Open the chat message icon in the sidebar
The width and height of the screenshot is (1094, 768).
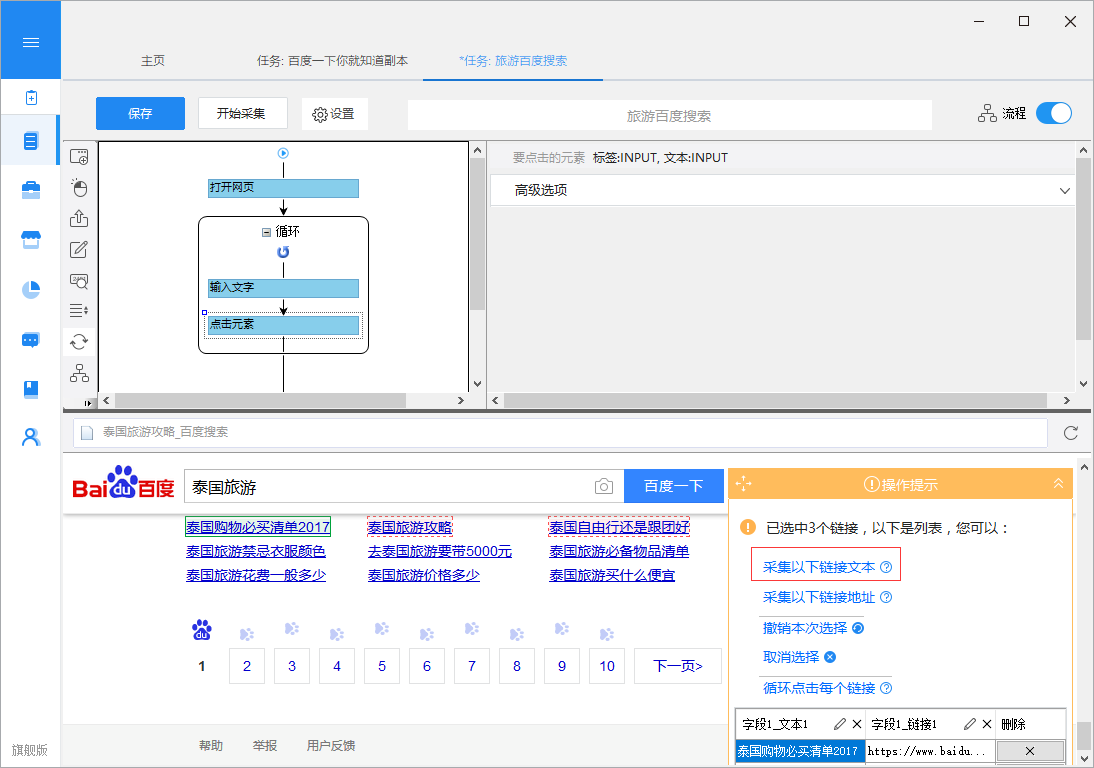click(31, 340)
